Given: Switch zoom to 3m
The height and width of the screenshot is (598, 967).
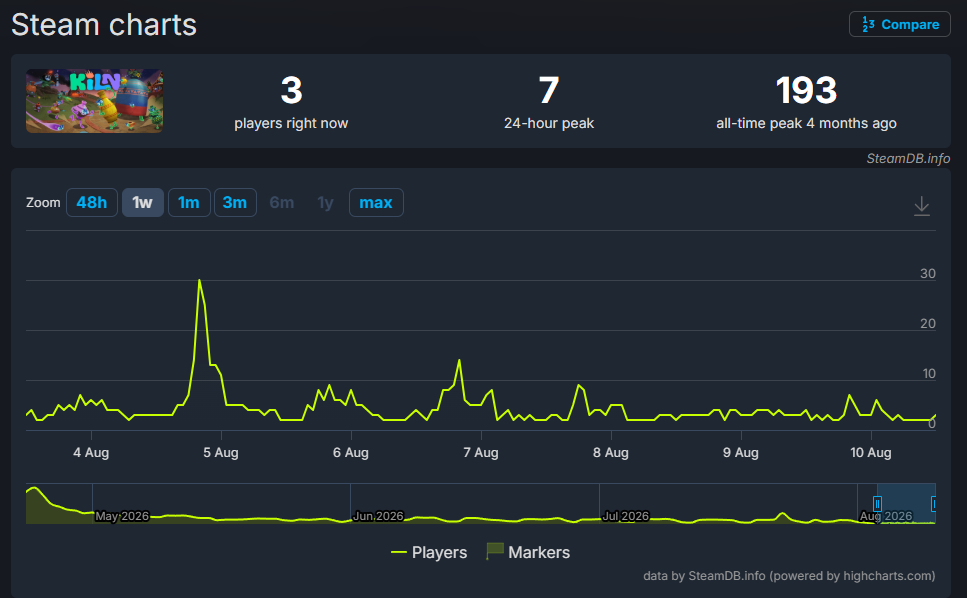Looking at the screenshot, I should tap(235, 202).
